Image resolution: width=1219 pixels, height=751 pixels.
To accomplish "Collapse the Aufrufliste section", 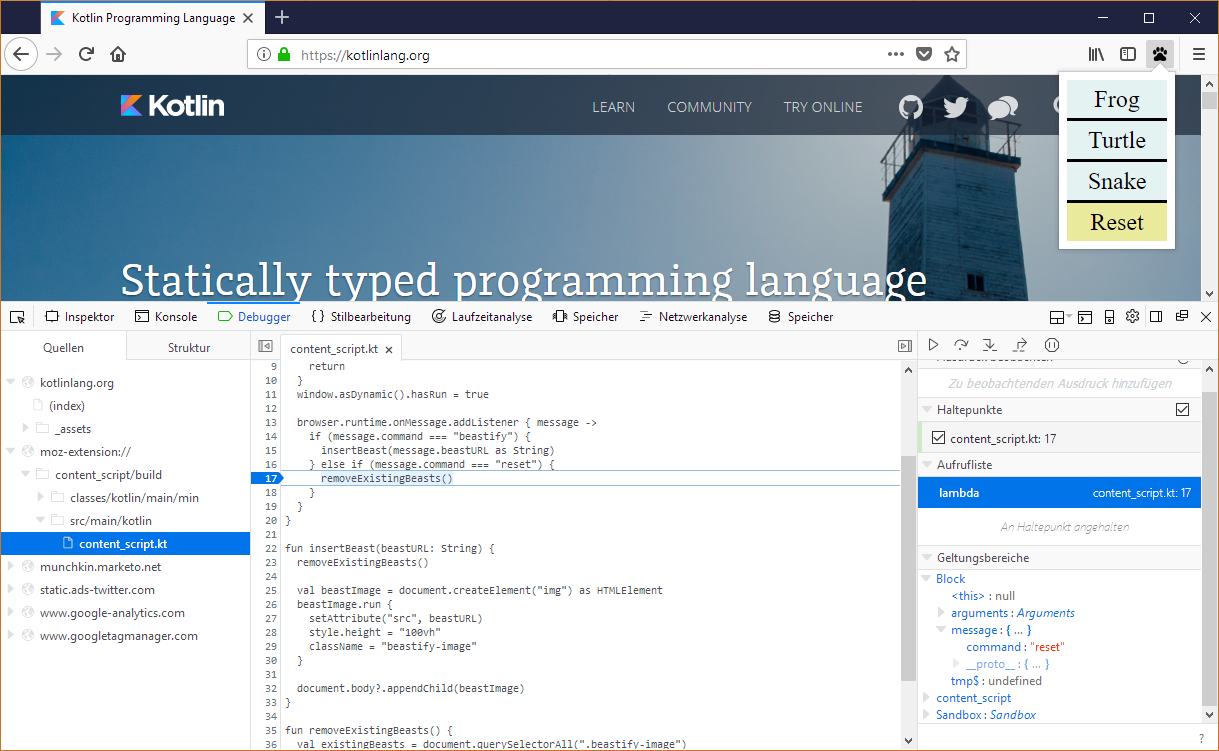I will [926, 465].
